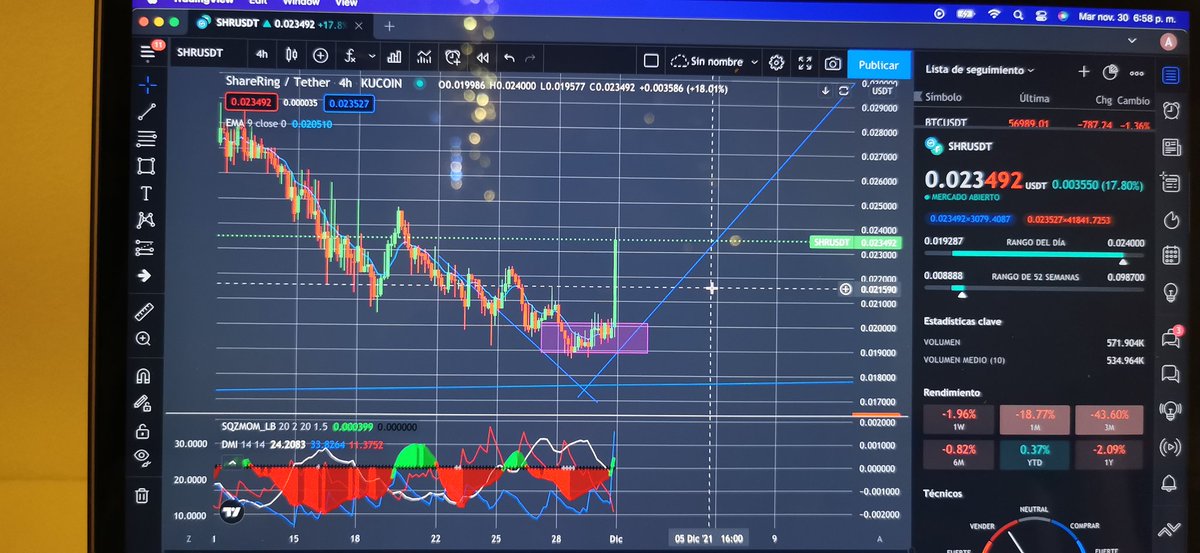This screenshot has width=1200, height=553.
Task: Select the BTCUSDT watchlist row
Action: point(1037,123)
